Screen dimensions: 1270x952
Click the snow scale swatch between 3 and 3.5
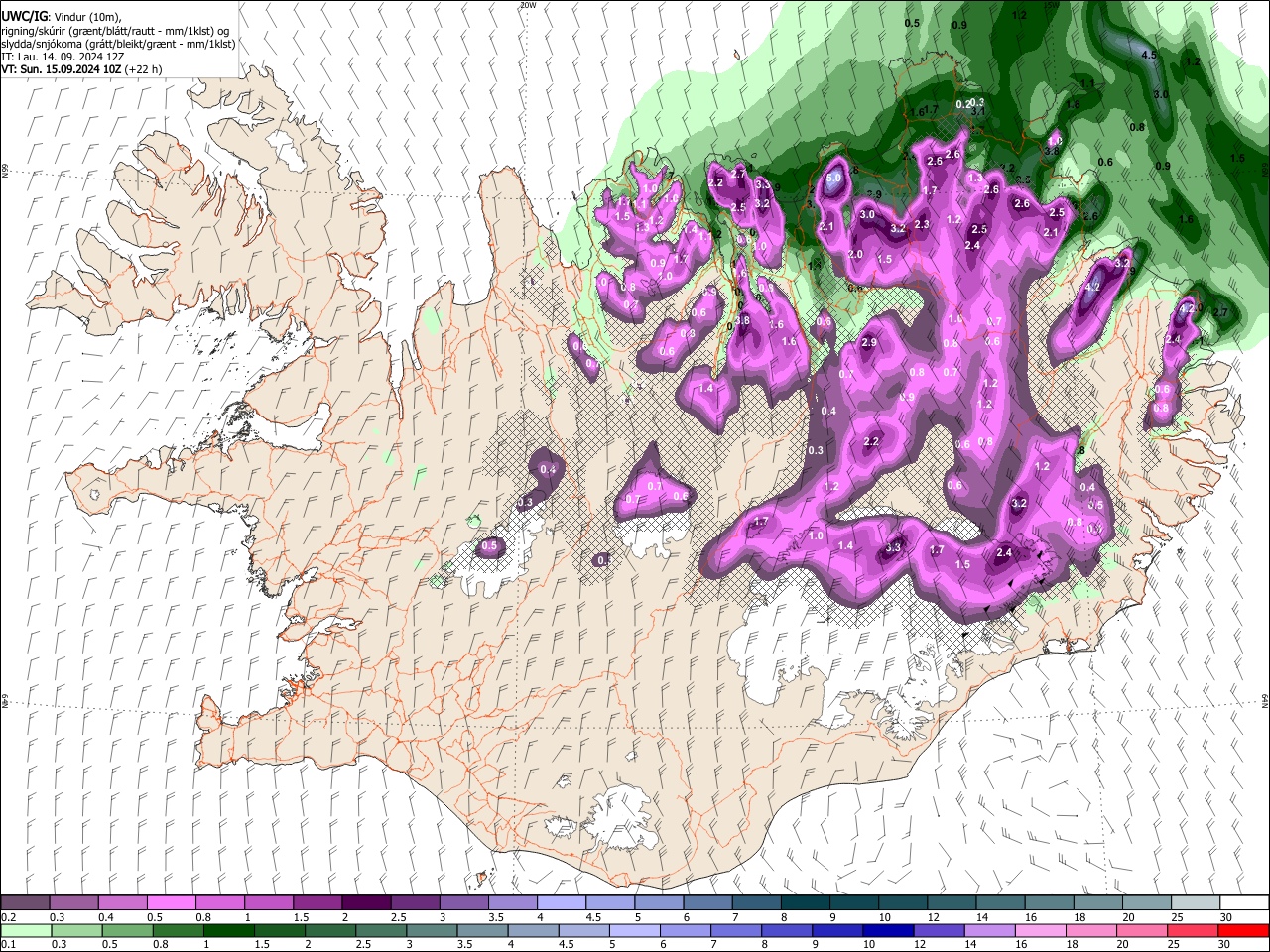point(462,902)
